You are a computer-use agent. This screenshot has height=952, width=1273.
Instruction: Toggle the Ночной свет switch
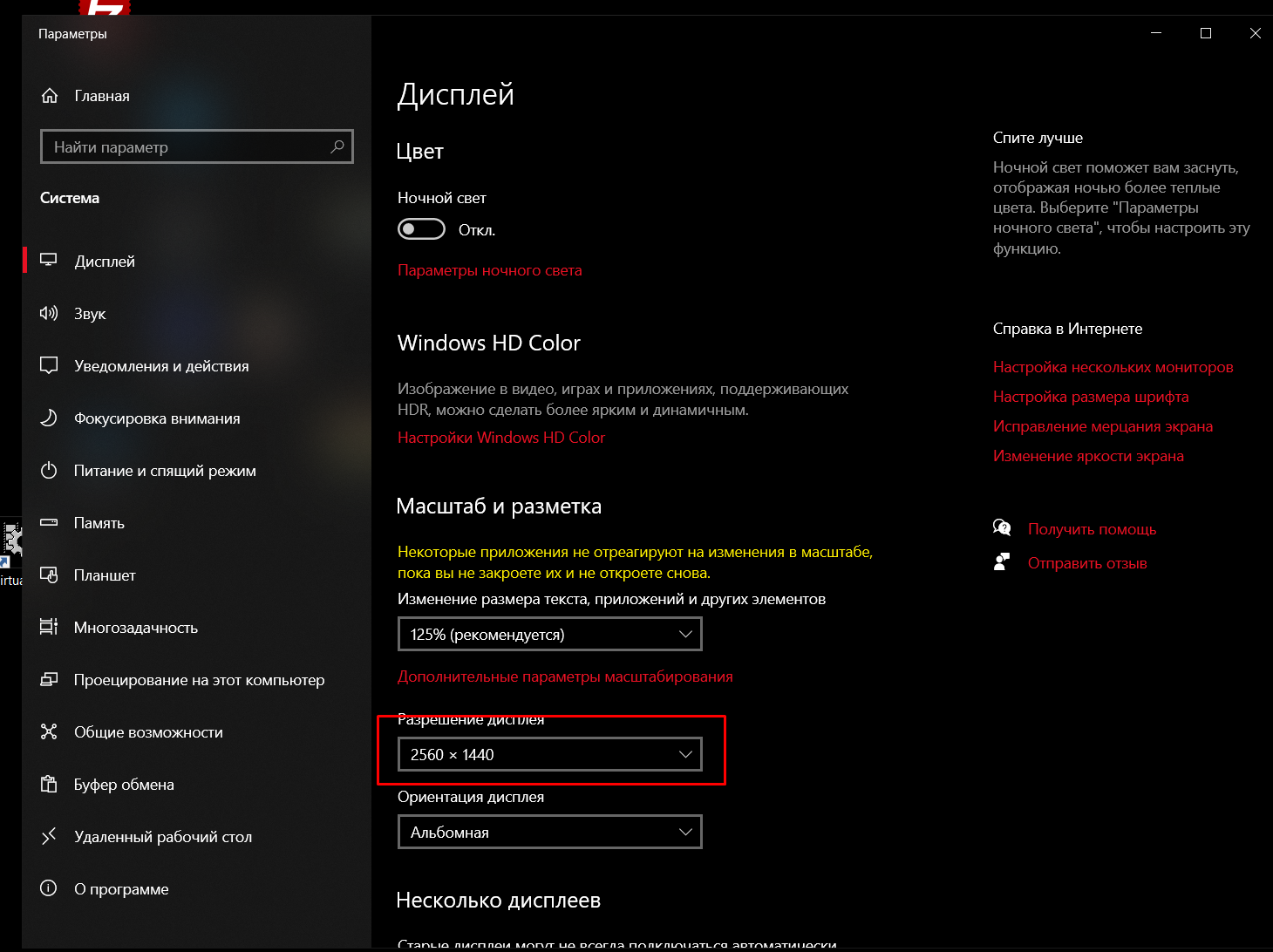click(421, 229)
